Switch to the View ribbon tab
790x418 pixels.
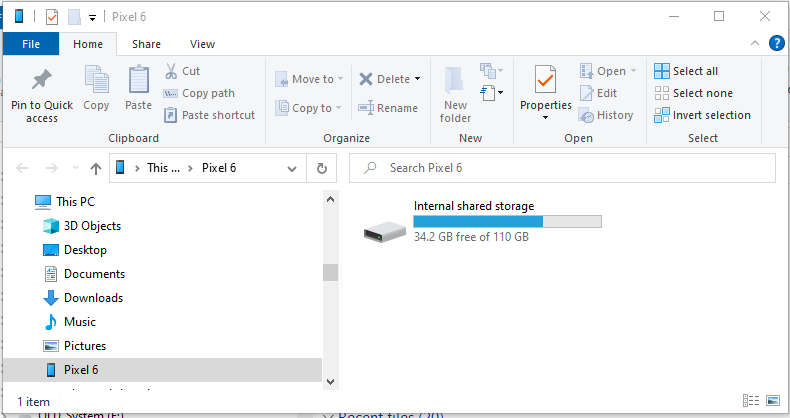202,44
